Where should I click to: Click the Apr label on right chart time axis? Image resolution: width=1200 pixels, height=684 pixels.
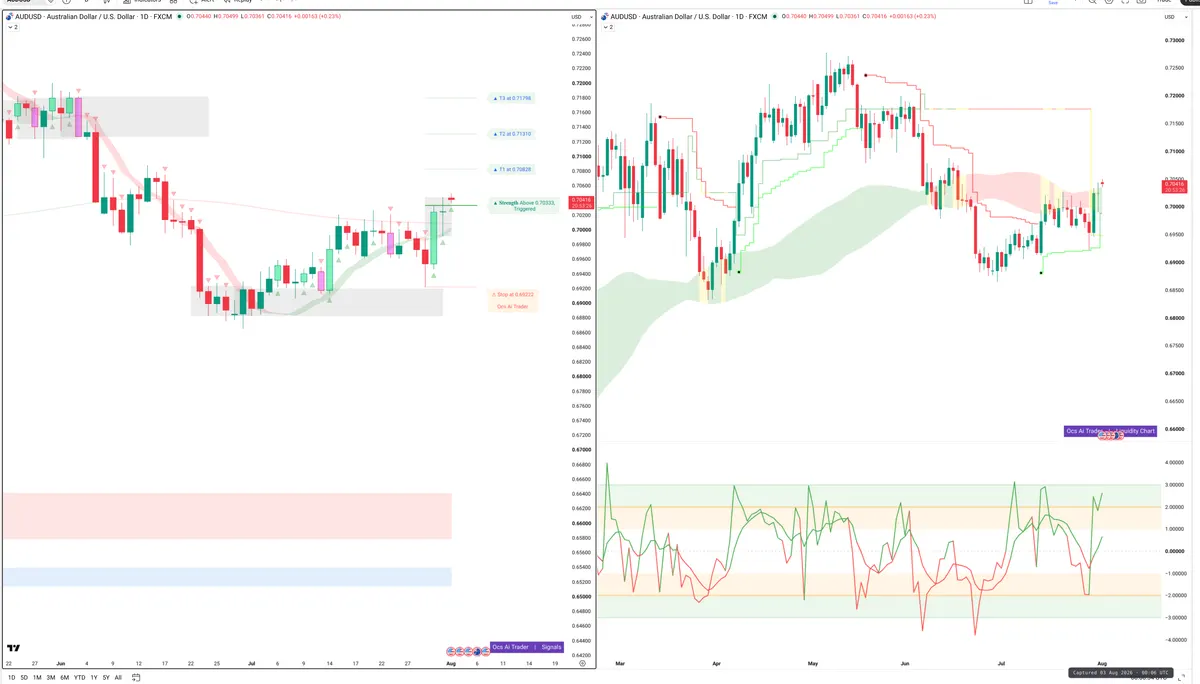pos(716,663)
